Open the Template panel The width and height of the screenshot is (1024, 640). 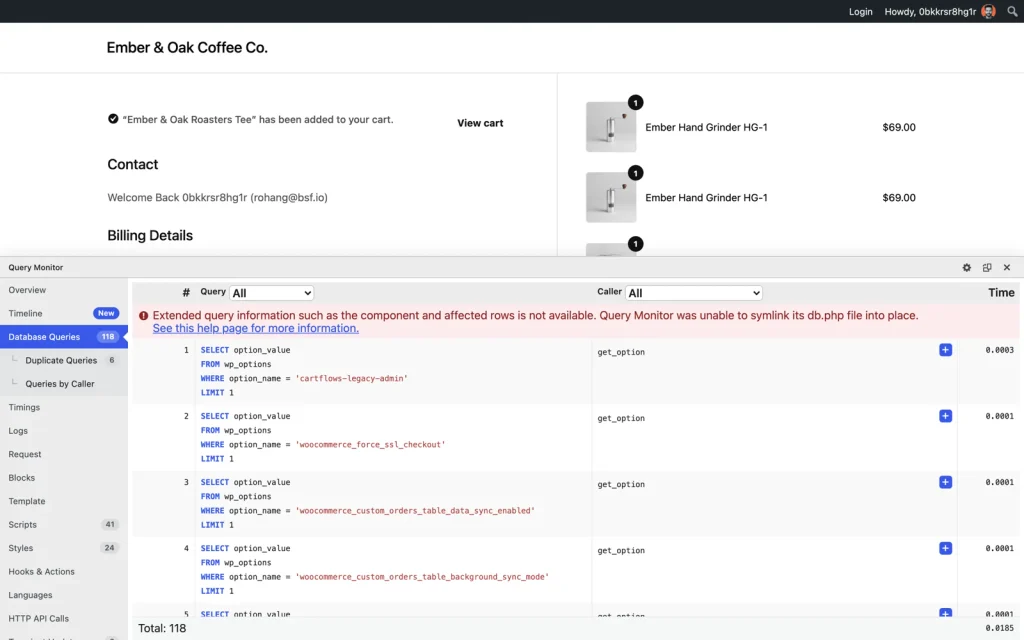[x=27, y=502]
